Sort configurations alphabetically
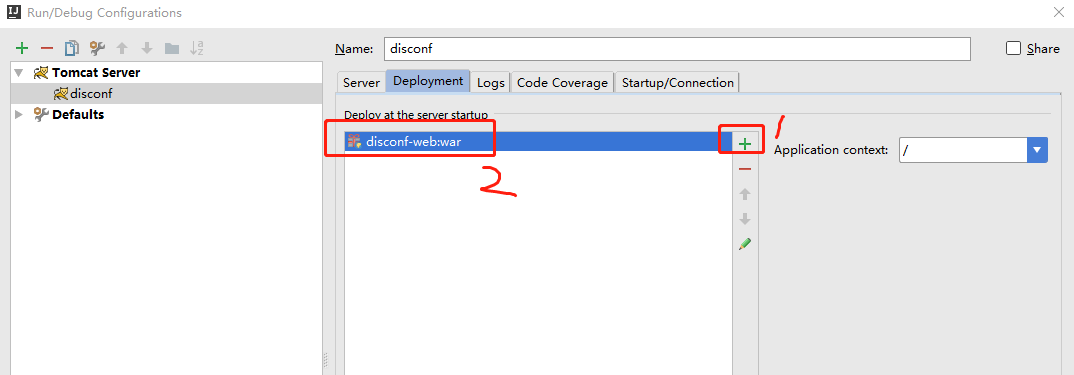1074x375 pixels. 197,48
